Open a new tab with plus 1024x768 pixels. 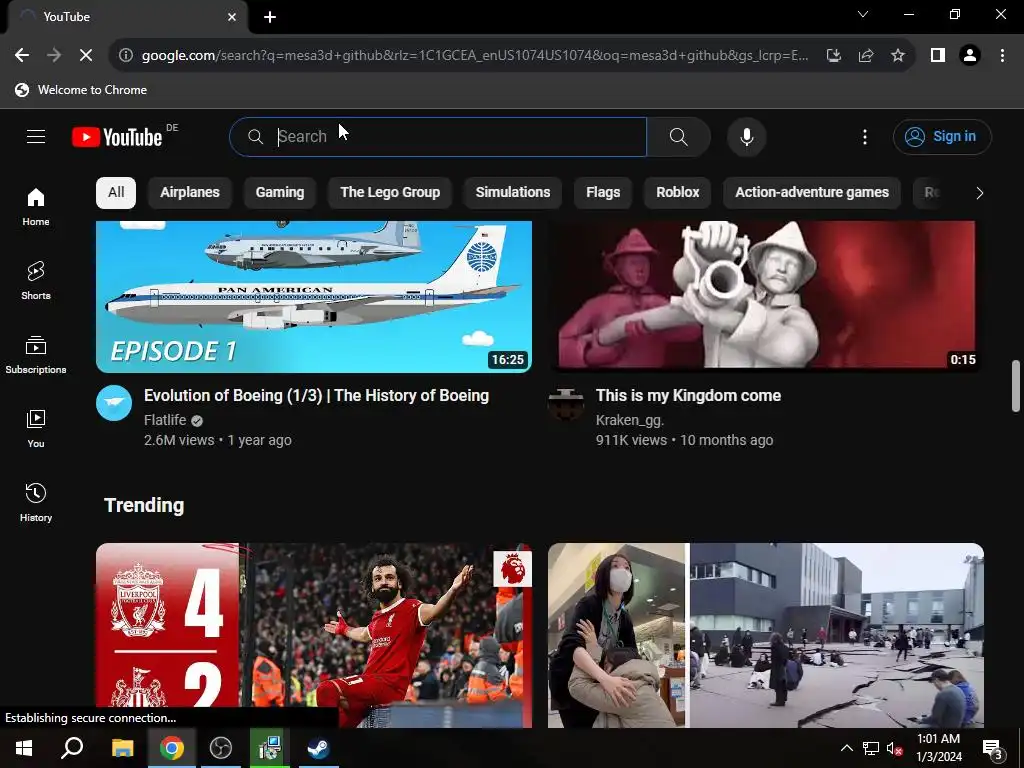(270, 17)
